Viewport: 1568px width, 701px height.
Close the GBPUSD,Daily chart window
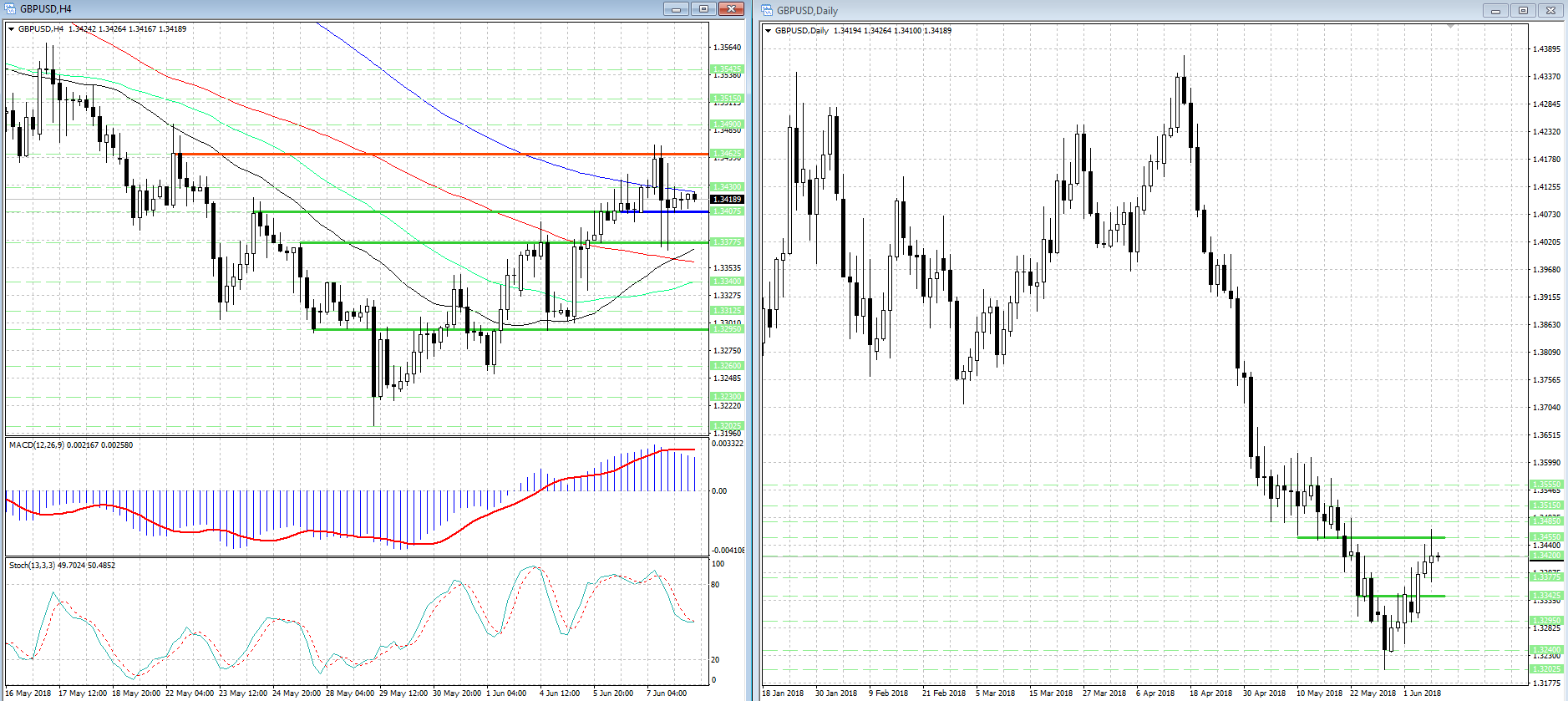(x=1550, y=11)
